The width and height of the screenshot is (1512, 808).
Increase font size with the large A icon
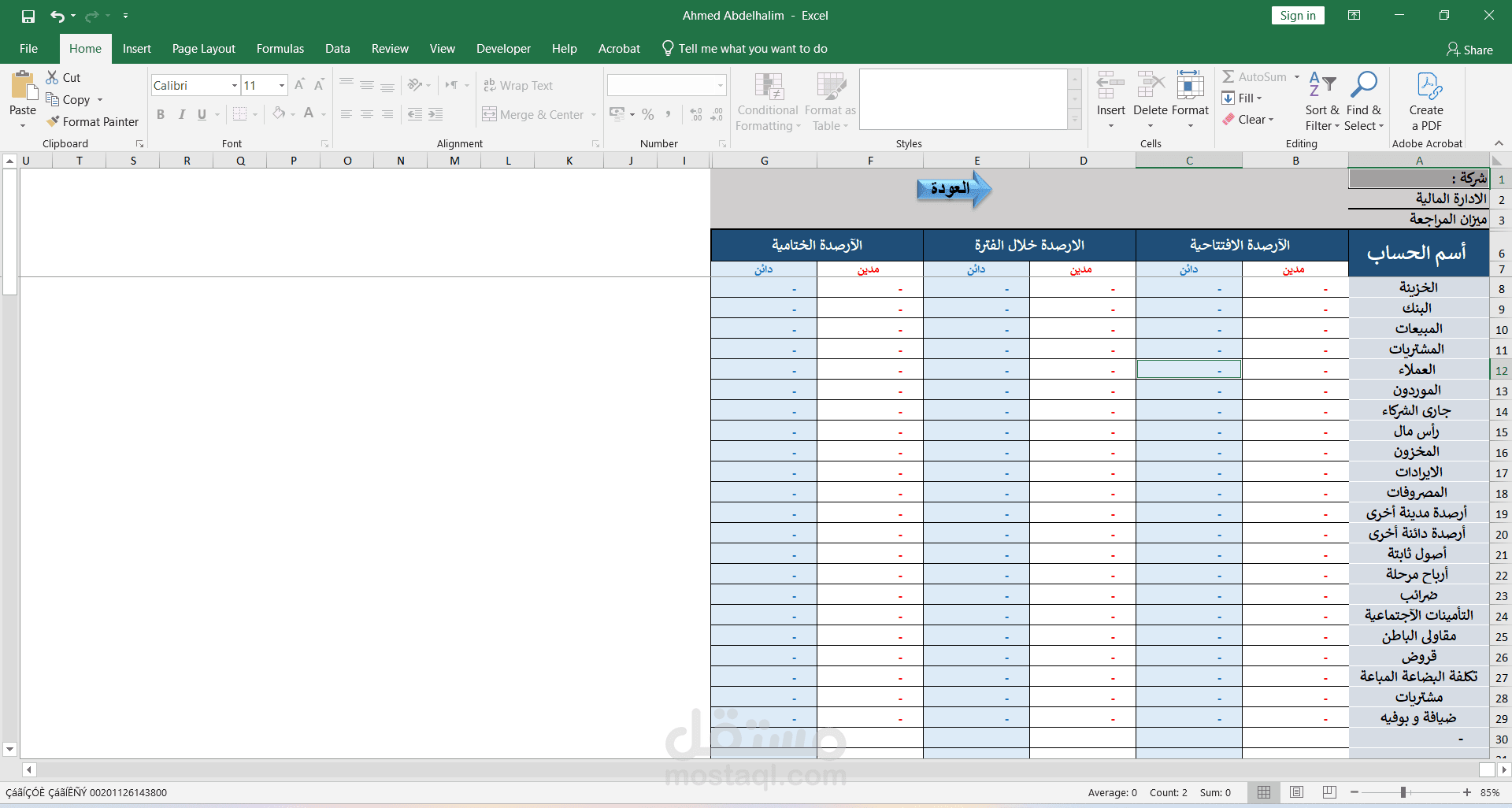click(299, 85)
